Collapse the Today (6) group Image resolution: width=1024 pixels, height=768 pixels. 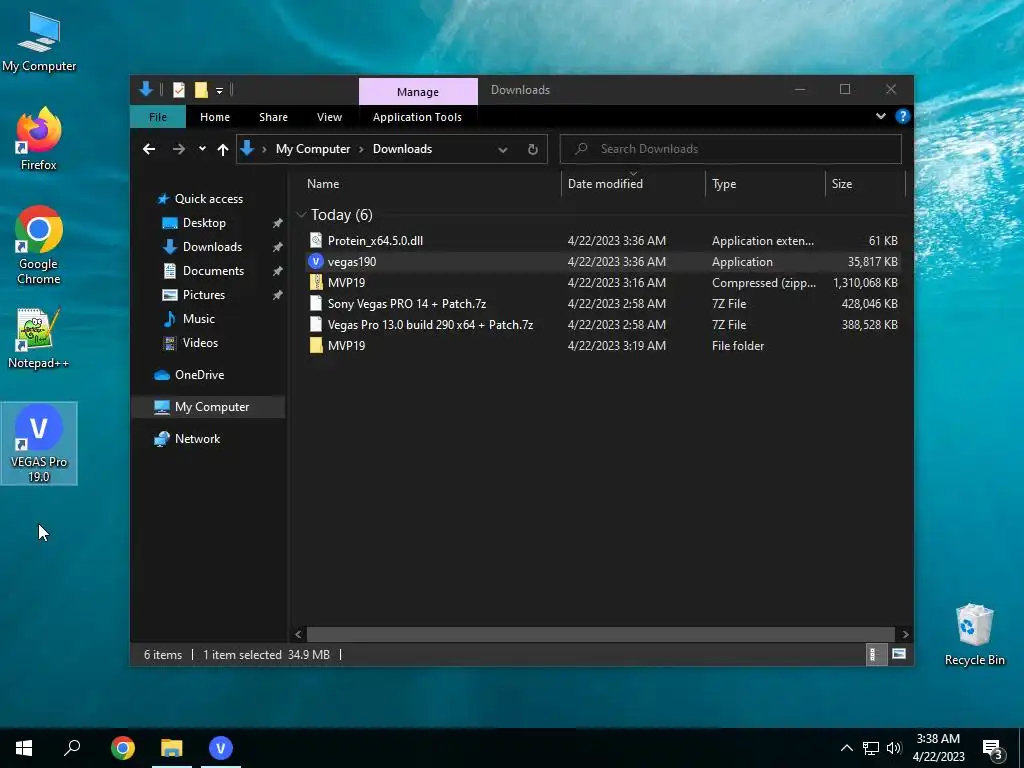[x=301, y=215]
